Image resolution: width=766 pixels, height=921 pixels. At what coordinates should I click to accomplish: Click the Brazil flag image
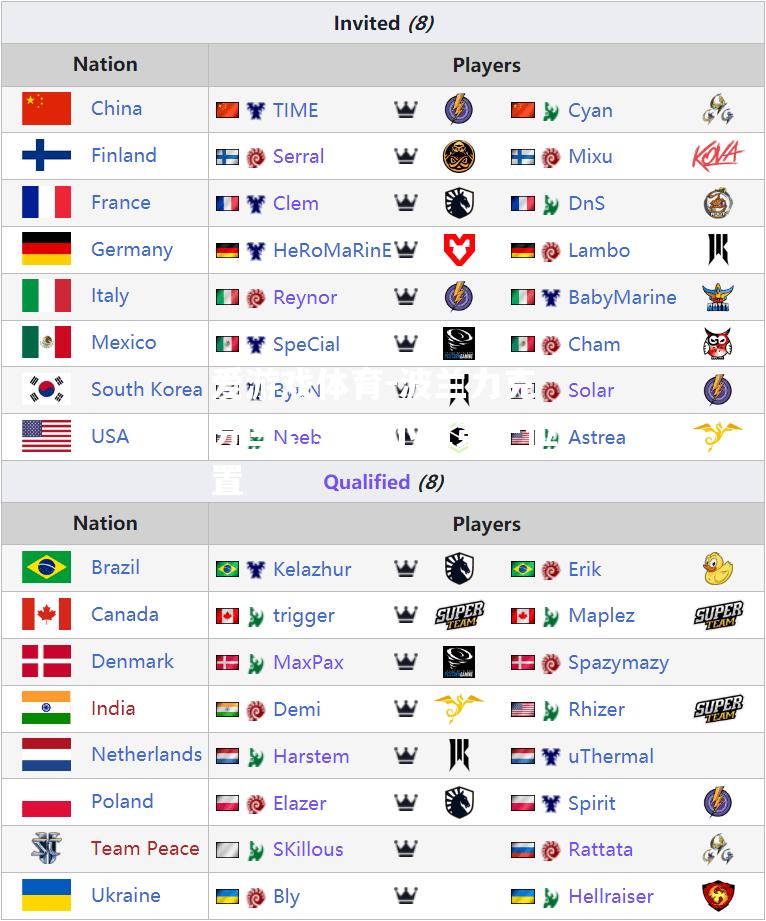[46, 567]
